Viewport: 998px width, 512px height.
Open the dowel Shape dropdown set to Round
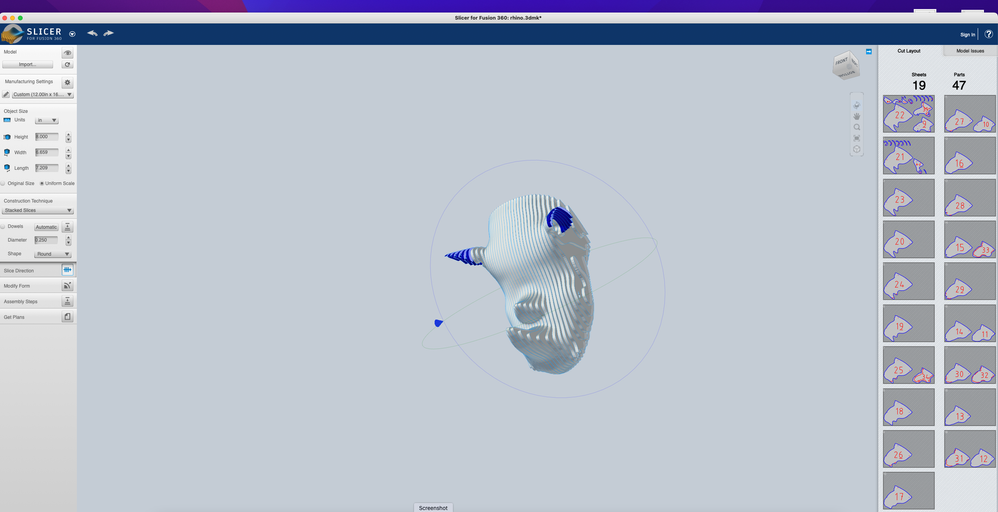pos(53,254)
